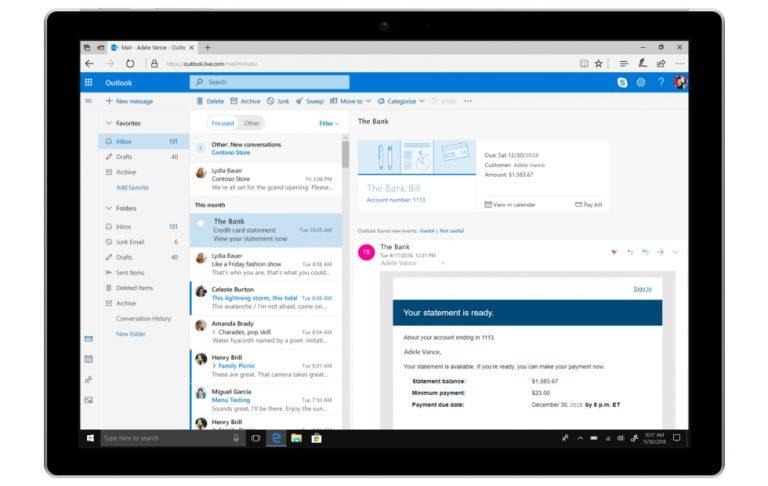
Task: Open Calendar from the left rail
Action: click(88, 358)
